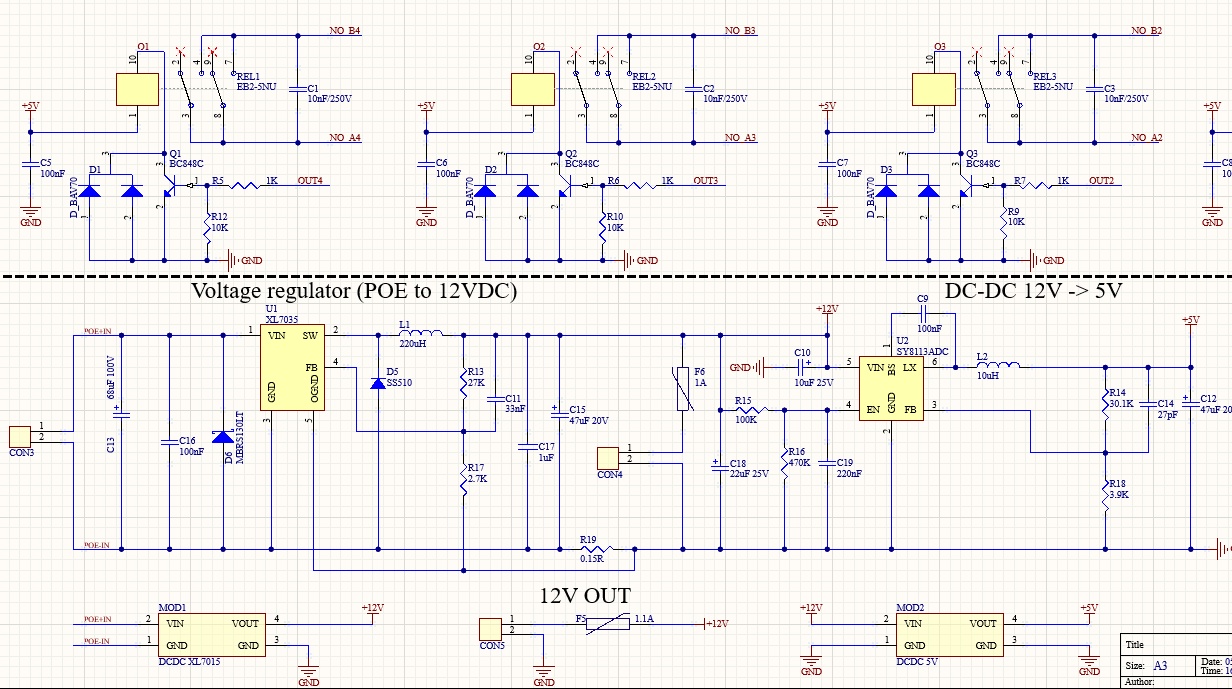Viewport: 1232px width, 689px height.
Task: Click the OUT2 net label
Action: (1101, 181)
